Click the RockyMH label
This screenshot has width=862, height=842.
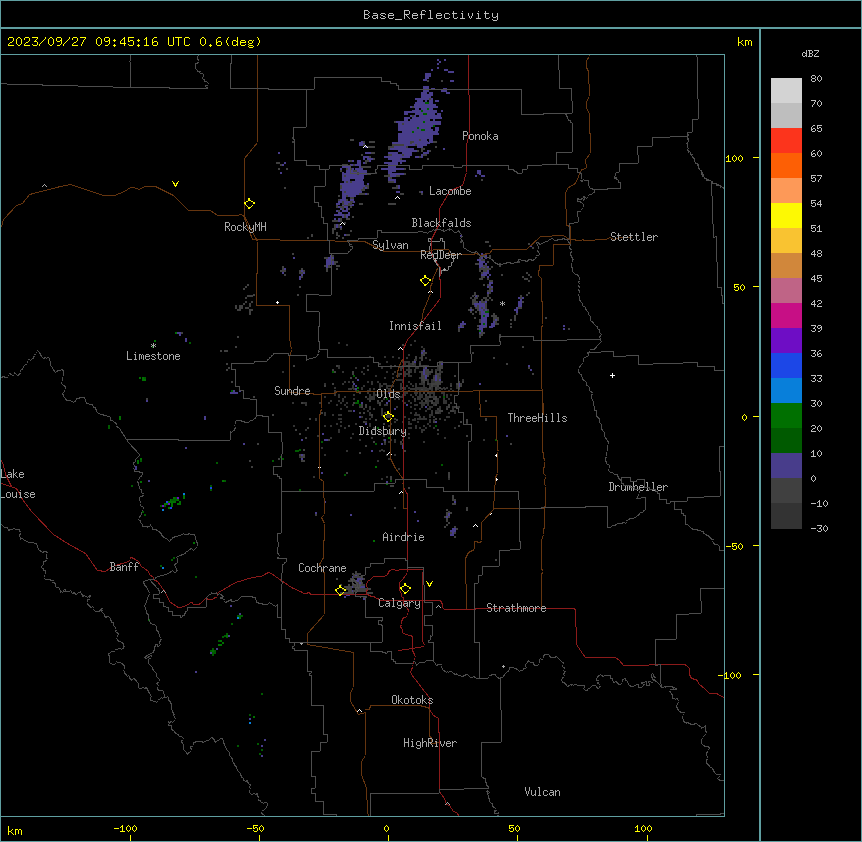click(x=245, y=227)
